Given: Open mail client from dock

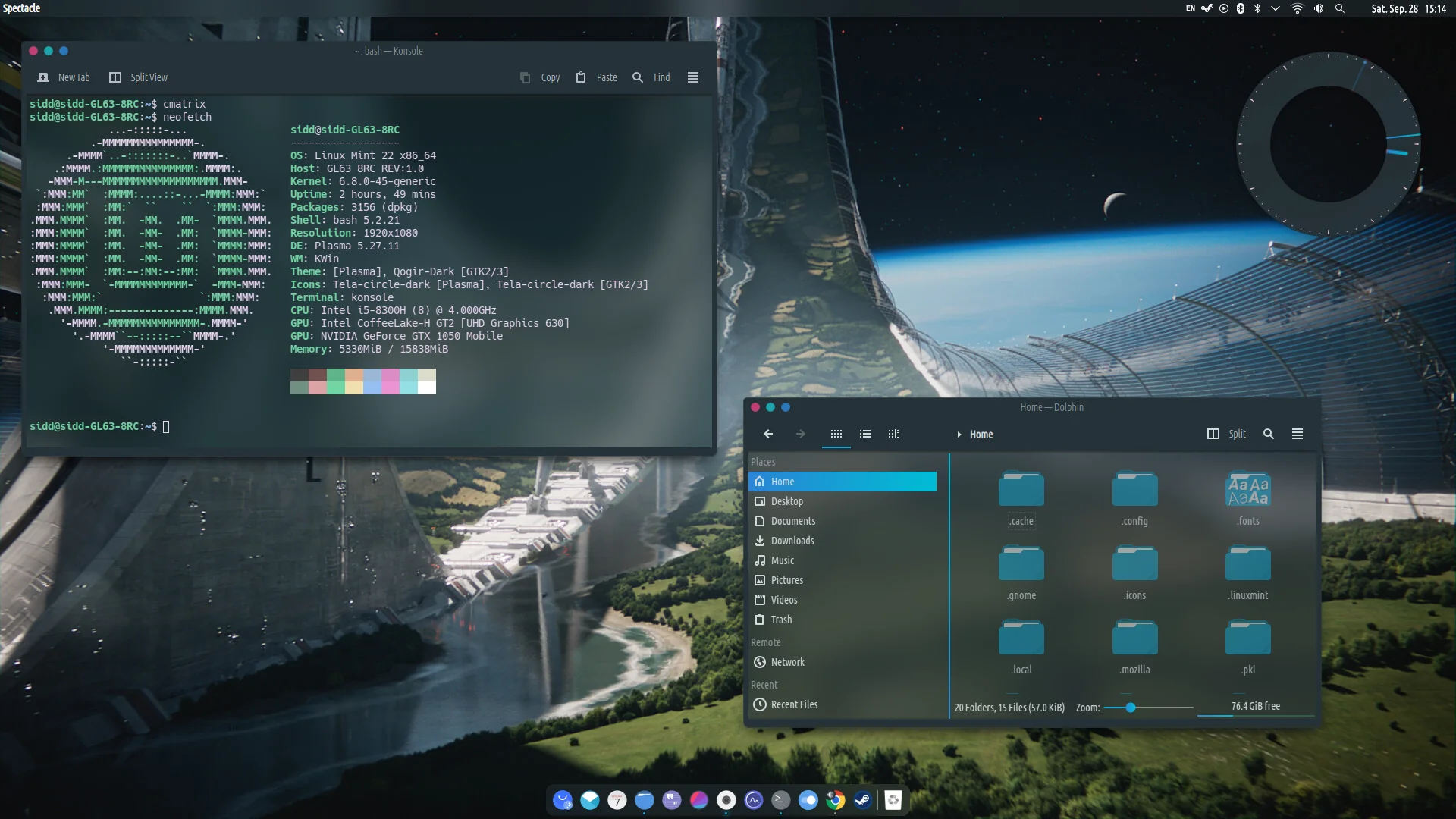Looking at the screenshot, I should point(590,800).
